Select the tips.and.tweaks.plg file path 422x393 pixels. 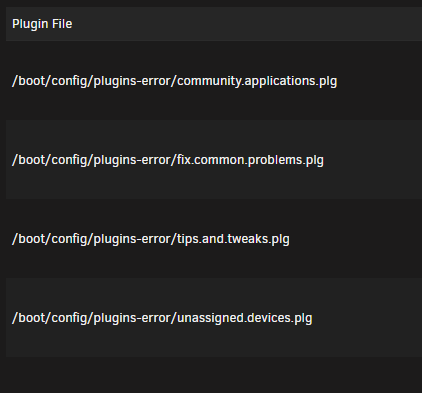(151, 239)
